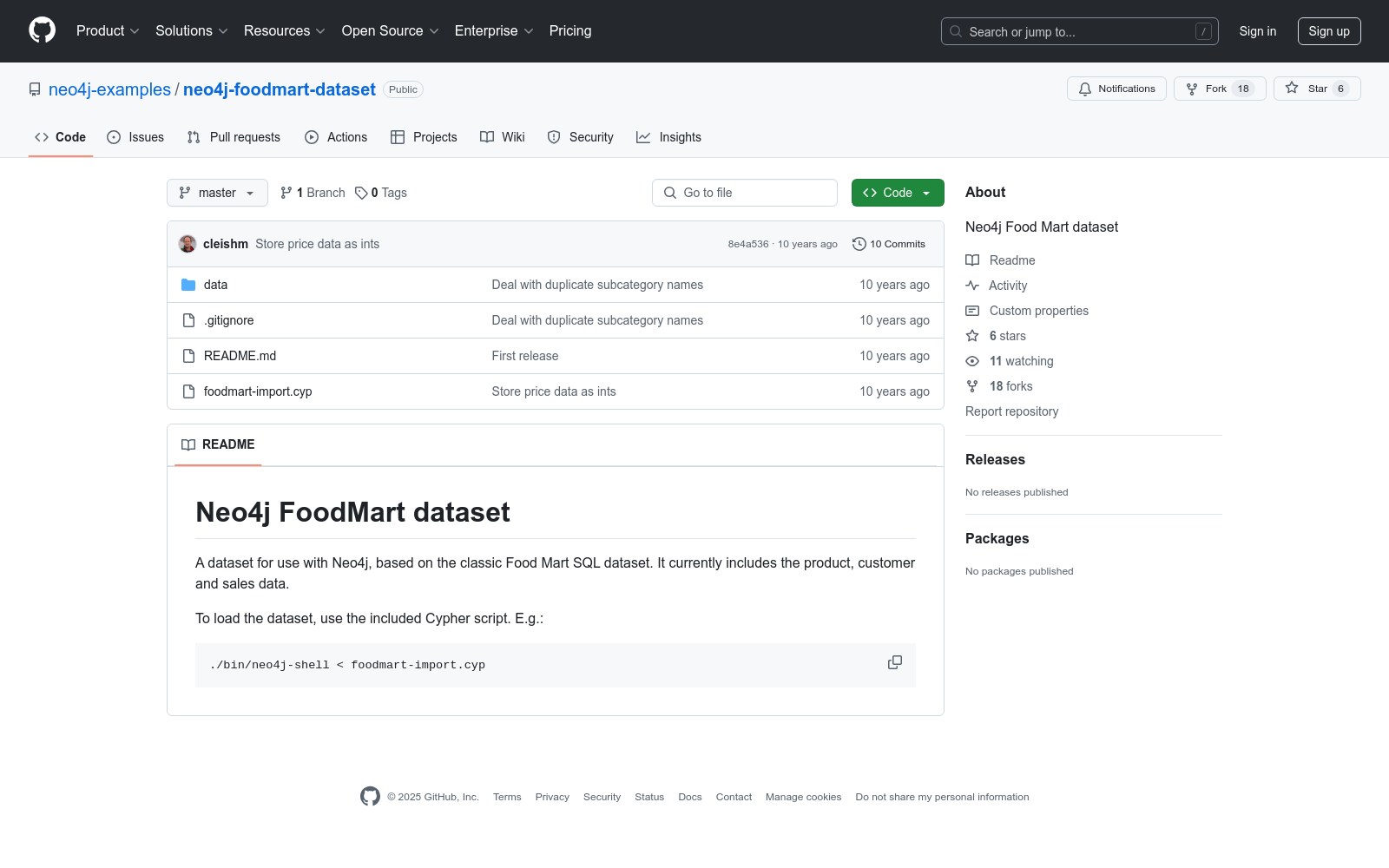Click the star icon beside 6 stars
1389x868 pixels.
(972, 336)
